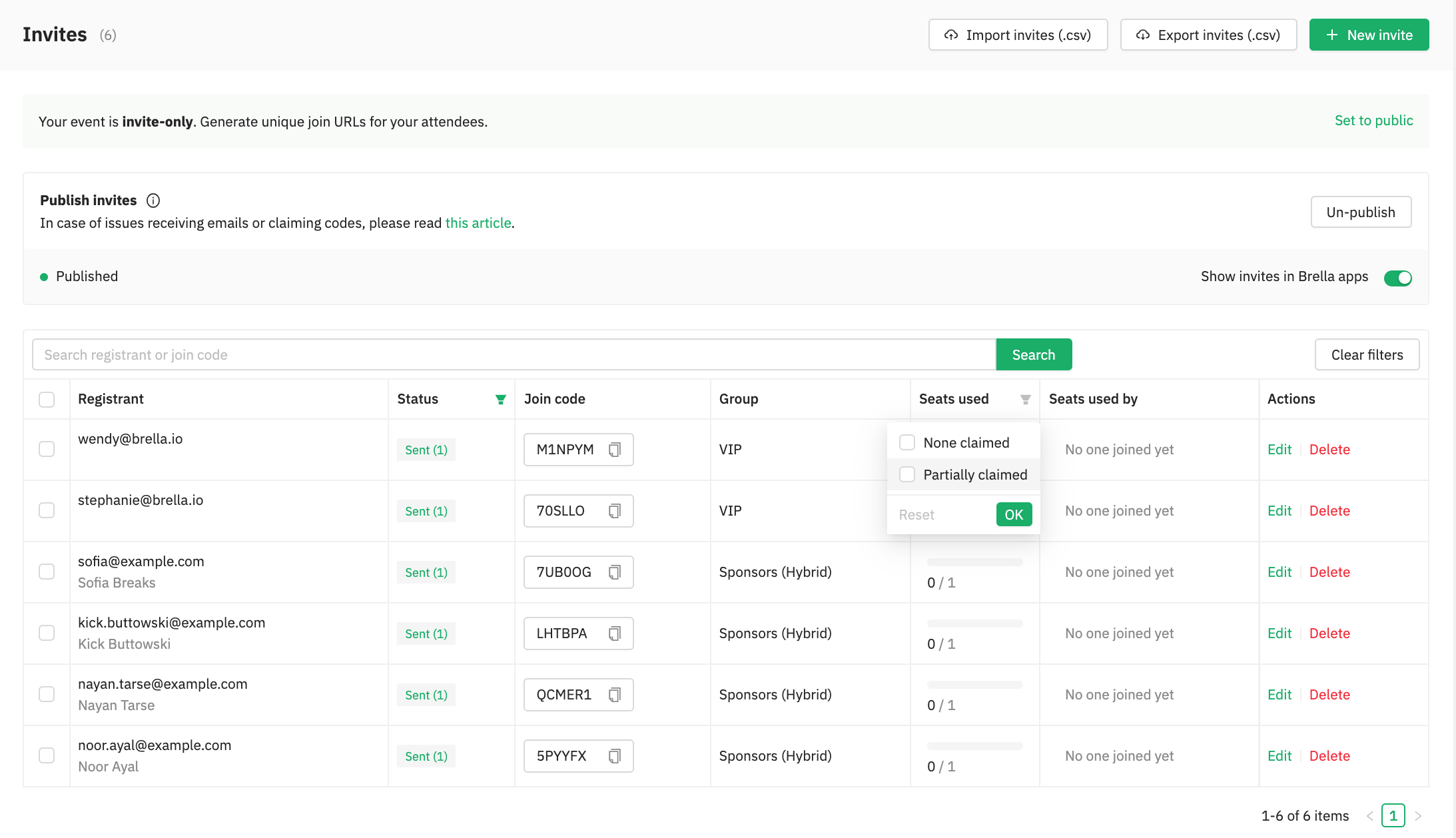Edit the Sofia Breaks invite
Screen dimensions: 1456x838
(x=1279, y=572)
